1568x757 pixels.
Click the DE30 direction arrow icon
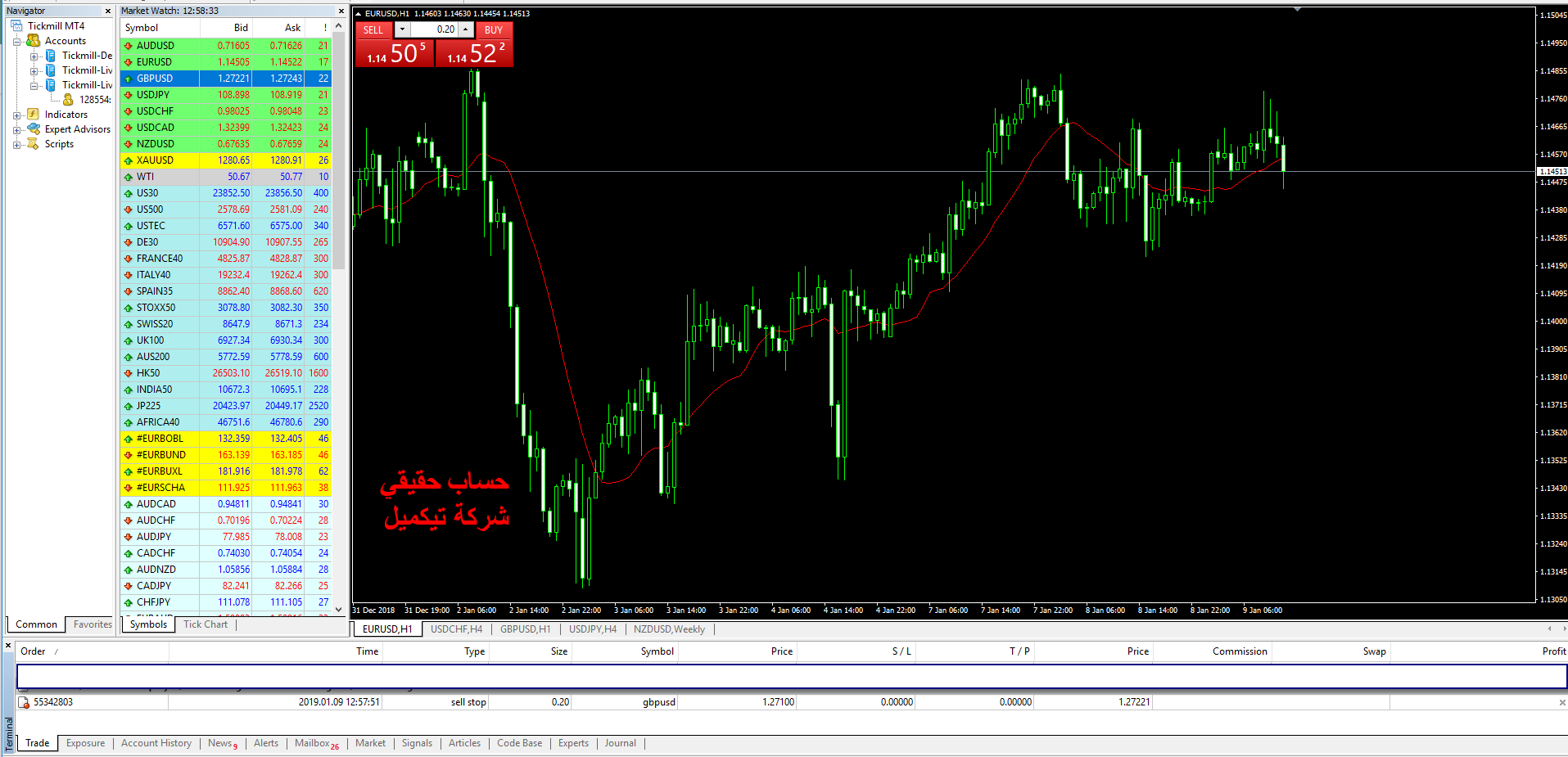point(128,242)
